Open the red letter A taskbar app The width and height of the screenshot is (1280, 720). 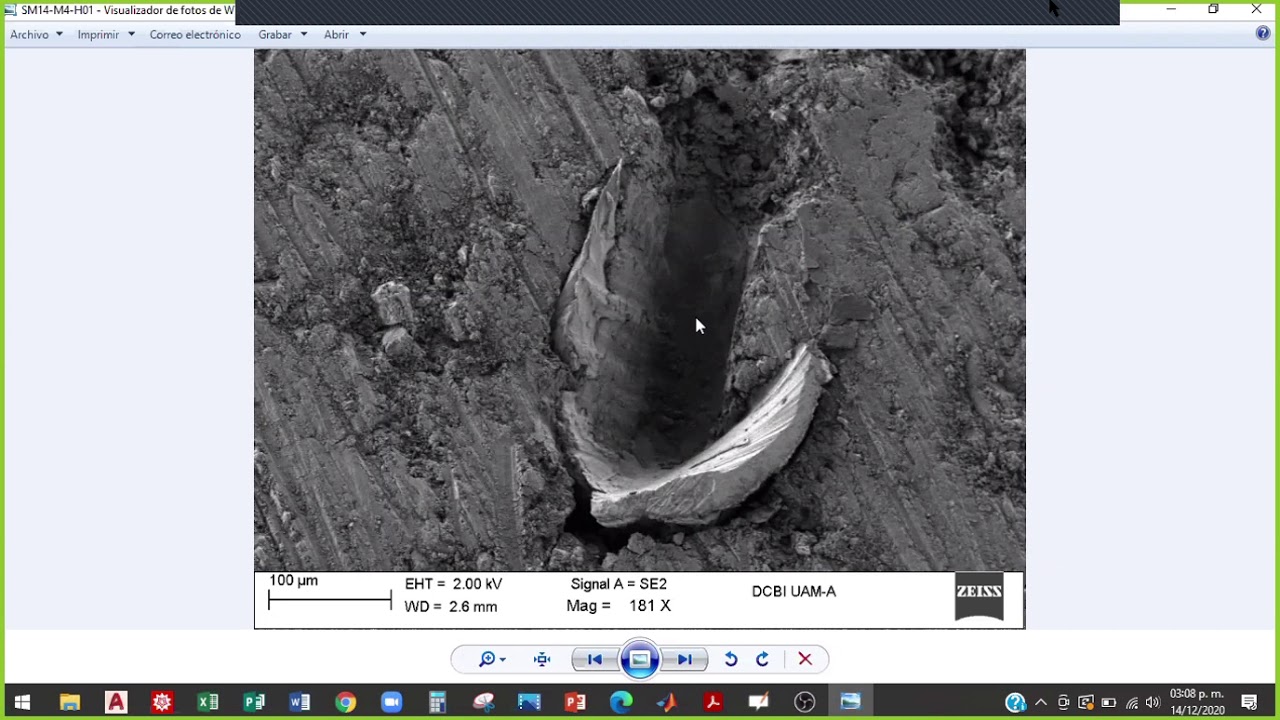pos(116,702)
